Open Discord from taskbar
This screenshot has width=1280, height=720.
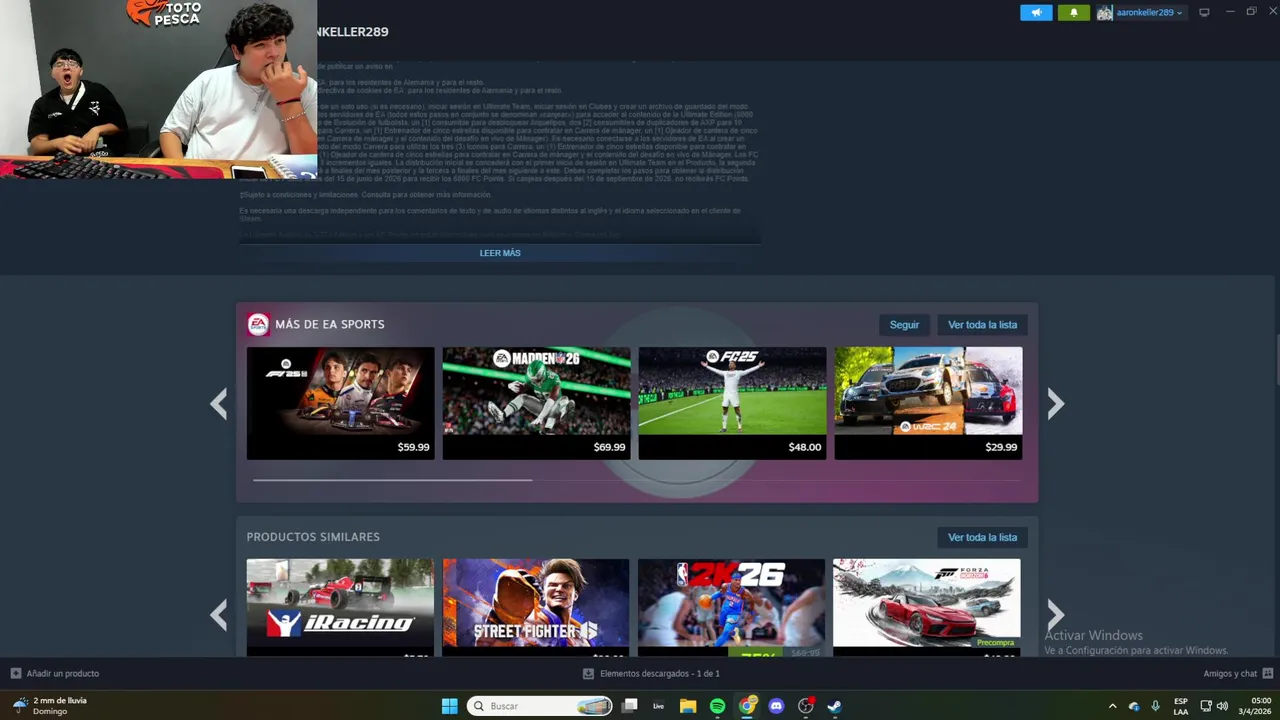coord(776,706)
